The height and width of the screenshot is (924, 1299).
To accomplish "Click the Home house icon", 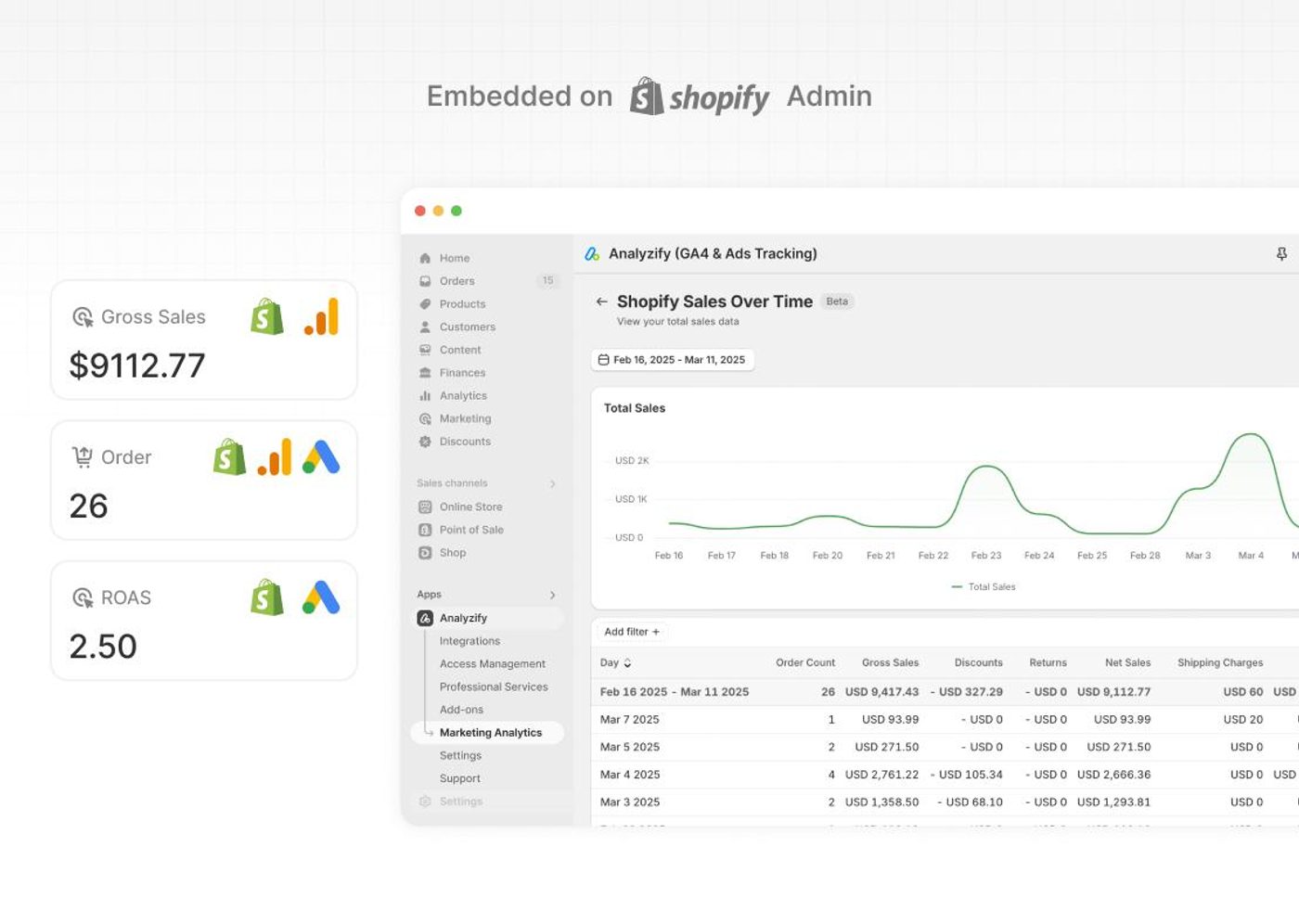I will tap(425, 258).
